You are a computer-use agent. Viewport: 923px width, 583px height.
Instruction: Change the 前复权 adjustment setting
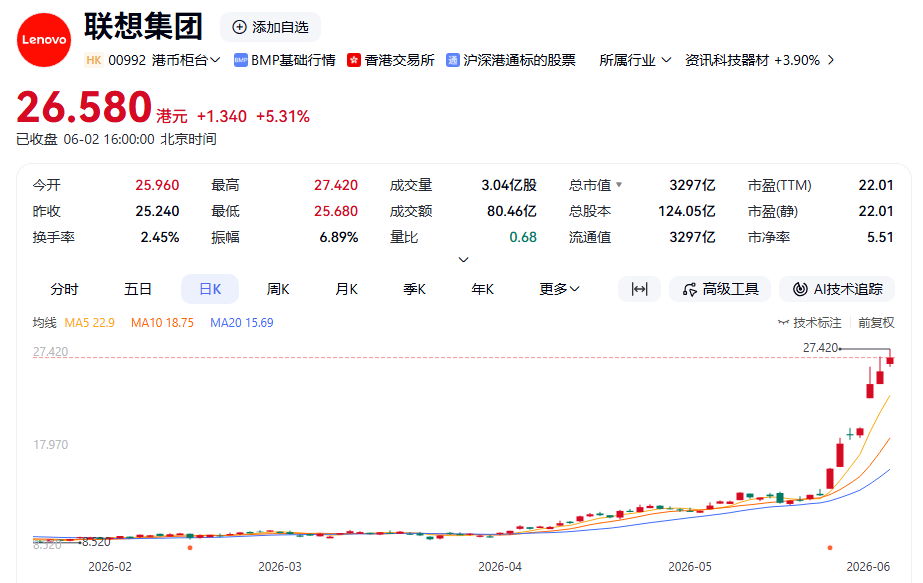(876, 323)
